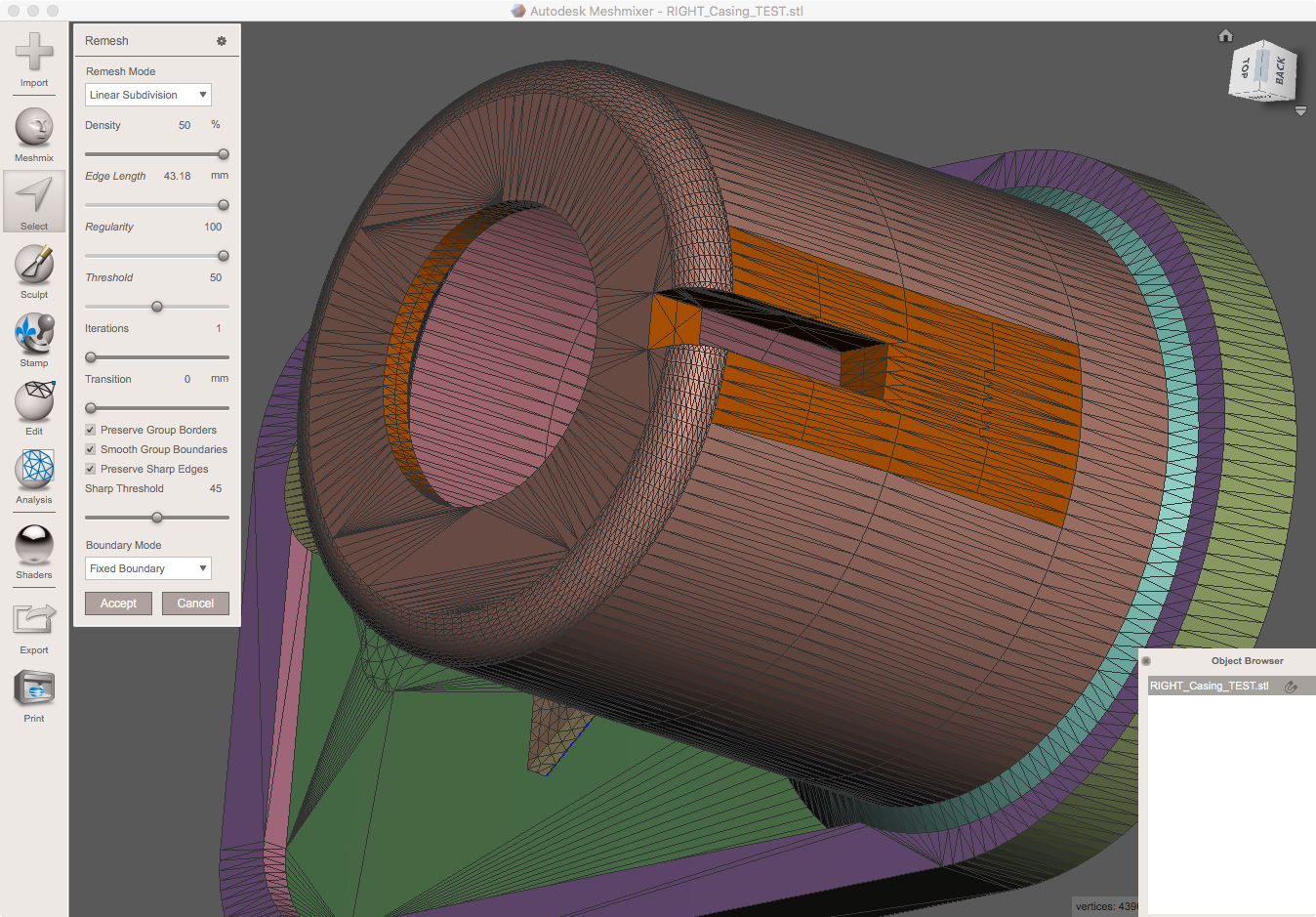The image size is (1316, 917).
Task: Click the Accept button
Action: [x=118, y=604]
